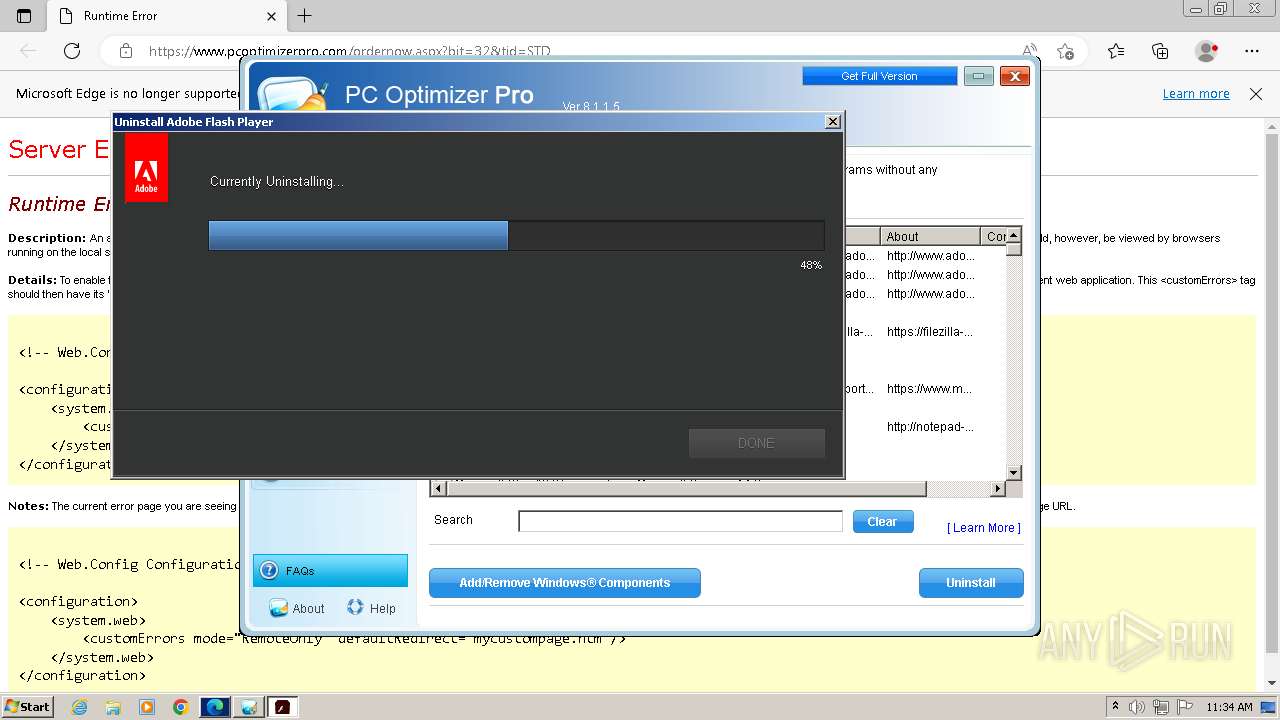
Task: Open Edge Collections icon
Action: click(x=1160, y=51)
